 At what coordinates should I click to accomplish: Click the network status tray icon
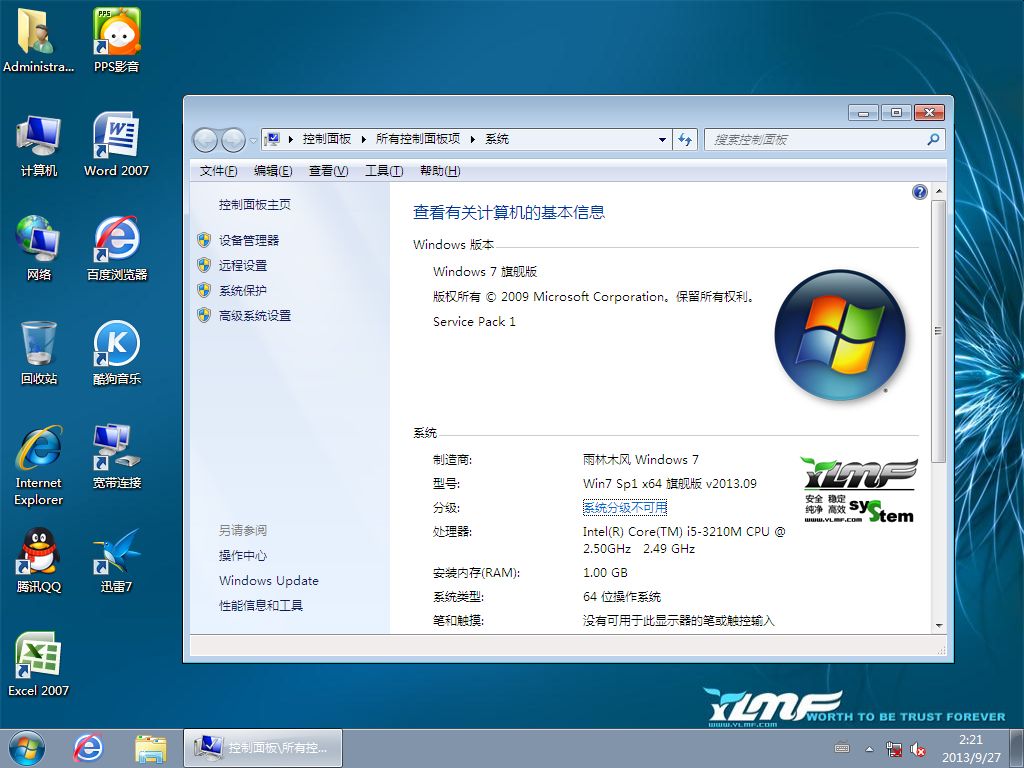click(x=893, y=749)
